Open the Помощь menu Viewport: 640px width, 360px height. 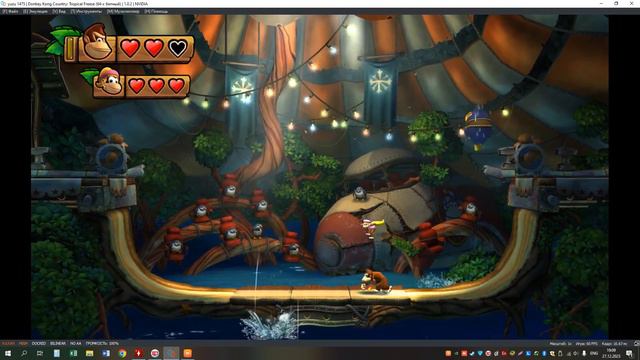[x=156, y=11]
